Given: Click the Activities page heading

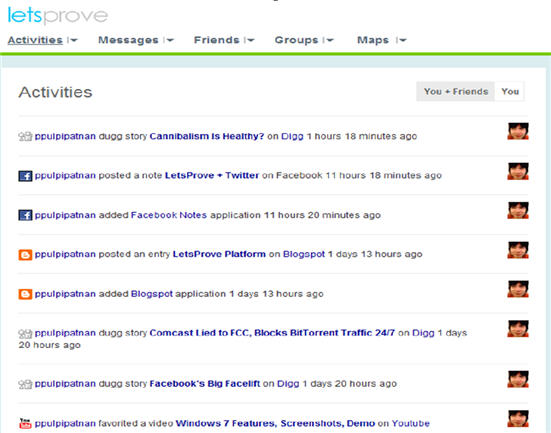Looking at the screenshot, I should pos(55,92).
